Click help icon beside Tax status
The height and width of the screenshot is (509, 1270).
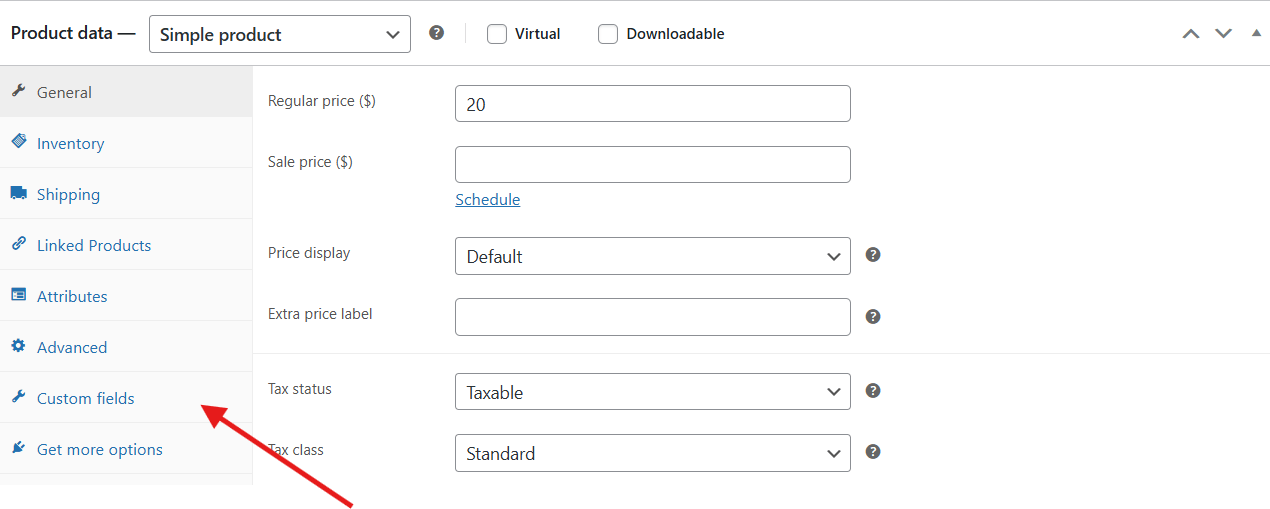[873, 391]
